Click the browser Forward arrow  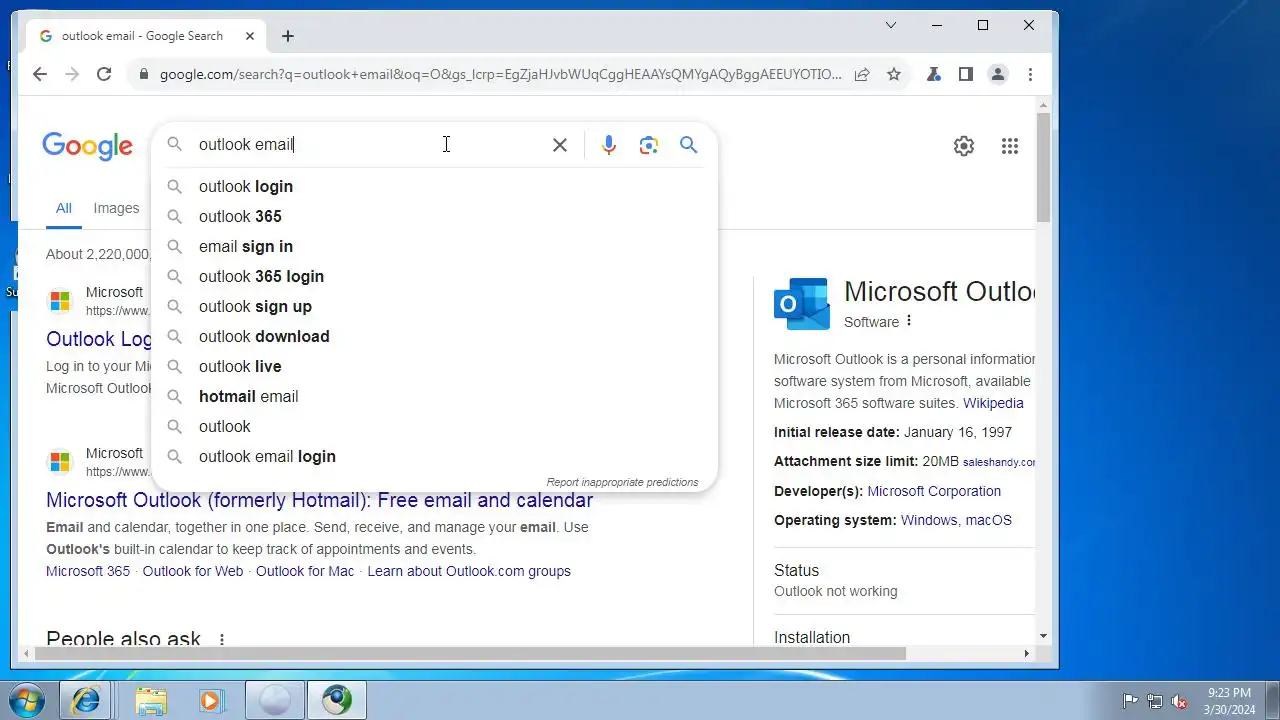coord(71,74)
